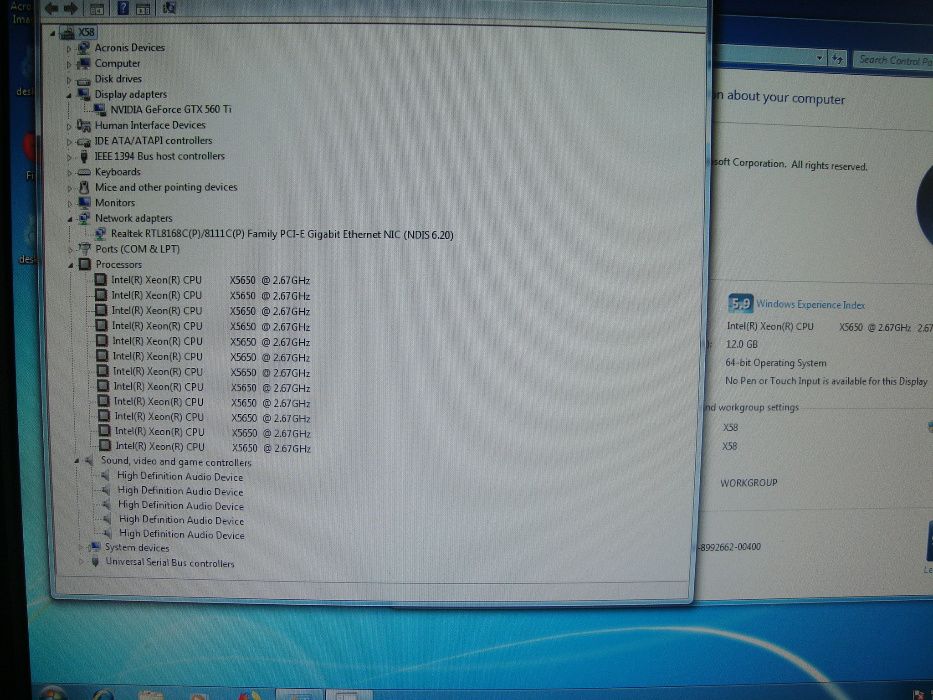Select the Human Interface Devices category icon
Screen dimensions: 933x700
(x=84, y=125)
